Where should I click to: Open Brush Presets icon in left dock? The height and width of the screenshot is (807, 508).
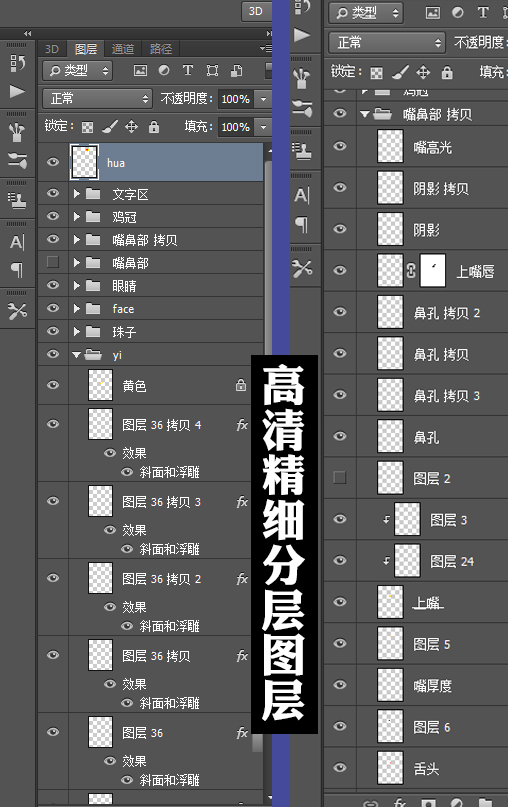[x=17, y=132]
